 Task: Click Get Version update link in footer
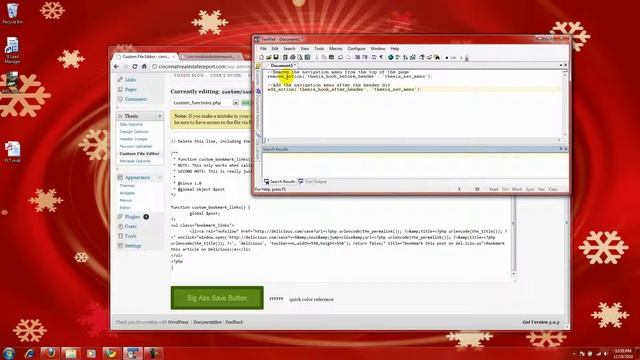tap(541, 322)
